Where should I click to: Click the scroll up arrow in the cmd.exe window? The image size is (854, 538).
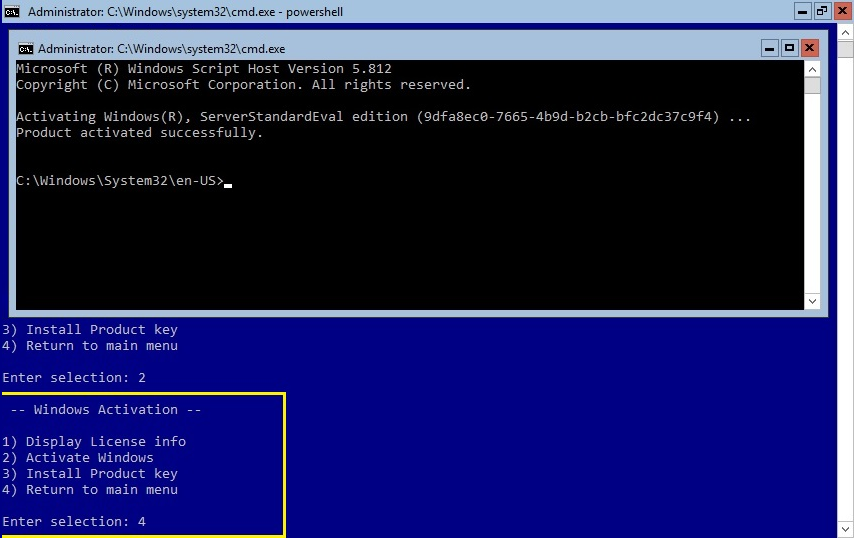[x=812, y=68]
